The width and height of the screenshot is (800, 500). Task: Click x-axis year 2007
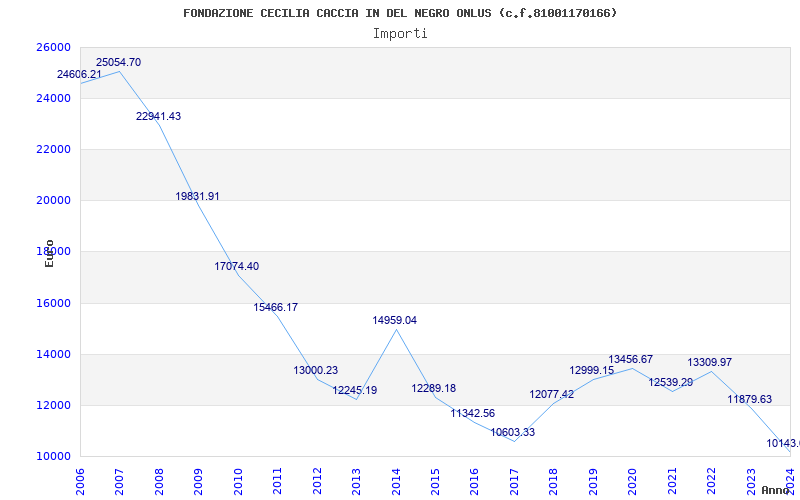click(x=119, y=482)
